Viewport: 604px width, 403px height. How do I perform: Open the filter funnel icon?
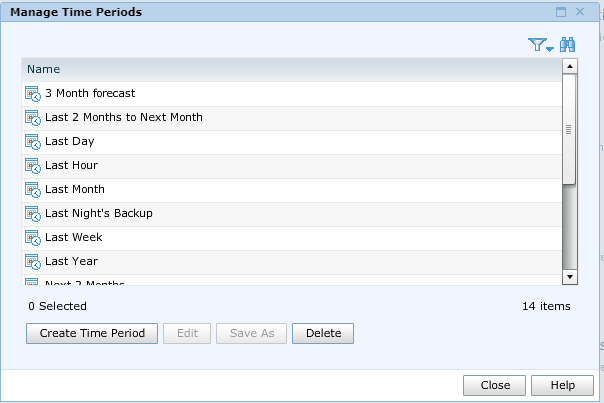[x=537, y=45]
